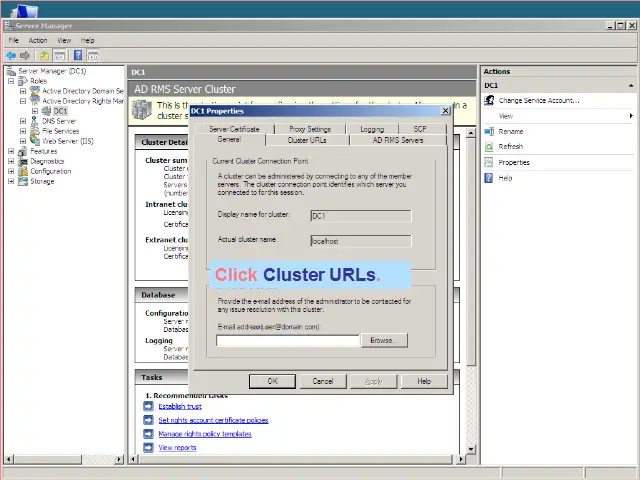Expand the DNS Server node
The height and width of the screenshot is (480, 640).
tap(23, 121)
